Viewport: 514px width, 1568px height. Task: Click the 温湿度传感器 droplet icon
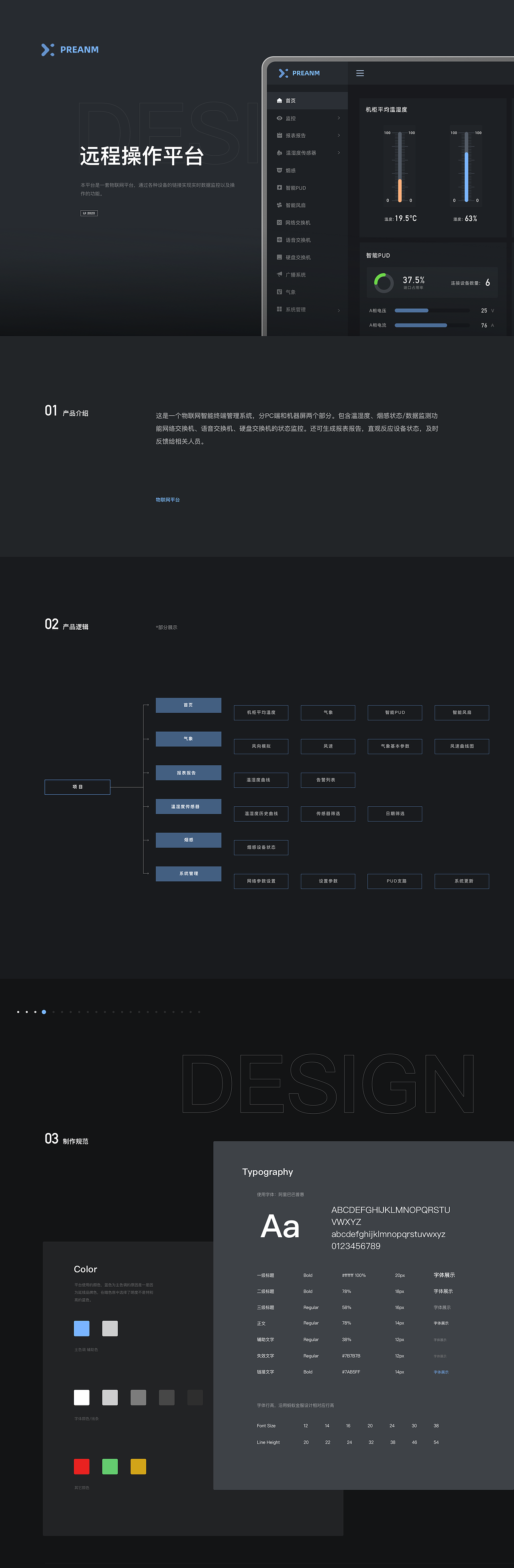279,153
